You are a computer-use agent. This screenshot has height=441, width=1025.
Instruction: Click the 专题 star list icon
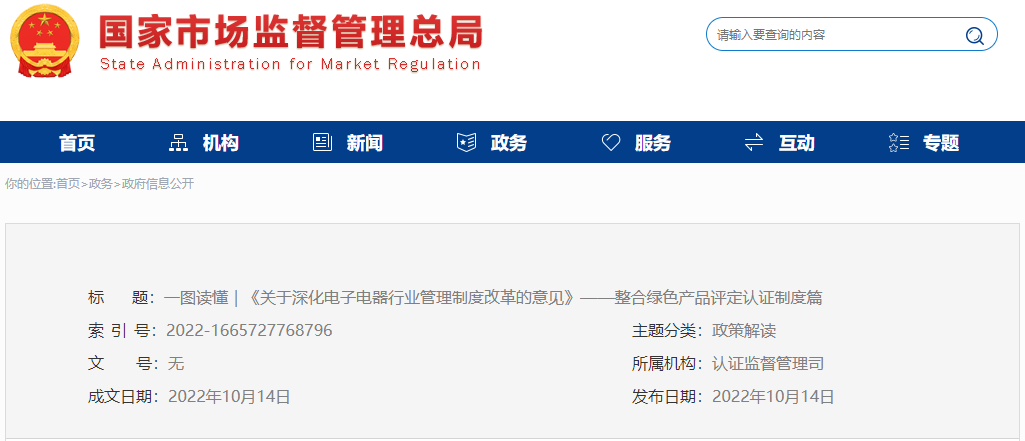tap(899, 142)
